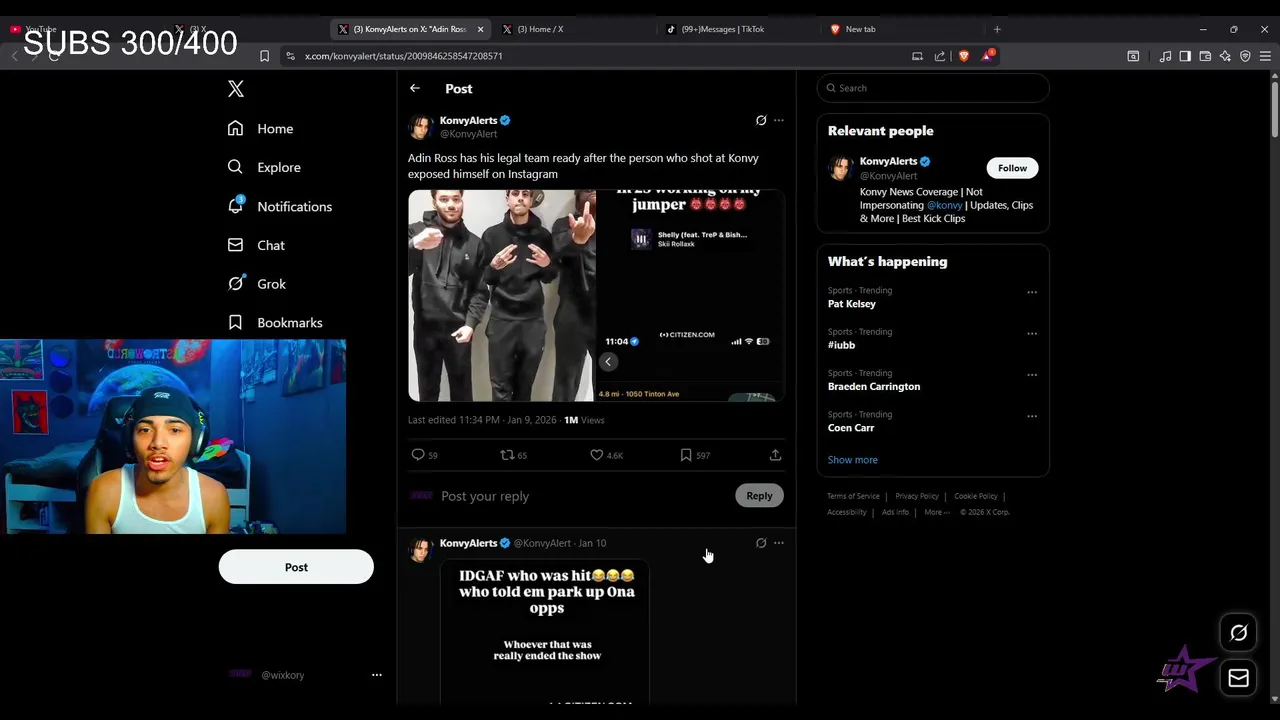Screen dimensions: 1280x720
Task: Open Notifications in the sidebar
Action: tap(279, 206)
